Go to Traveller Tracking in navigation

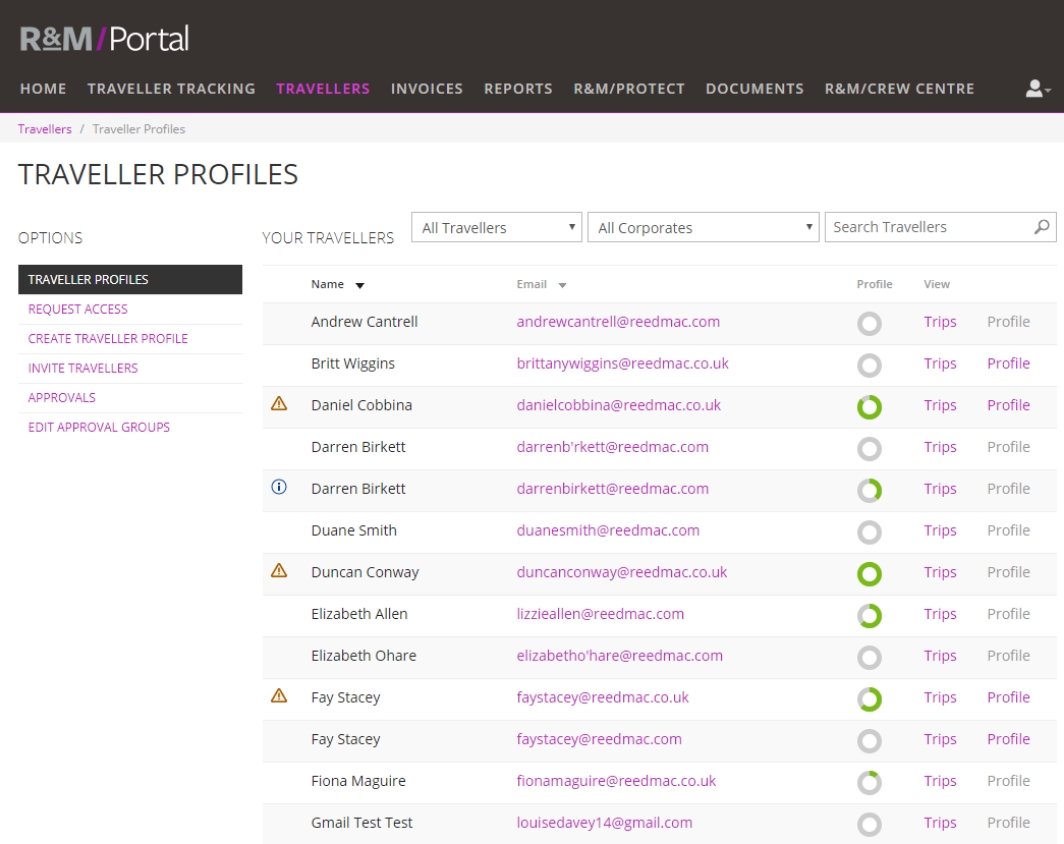point(171,89)
